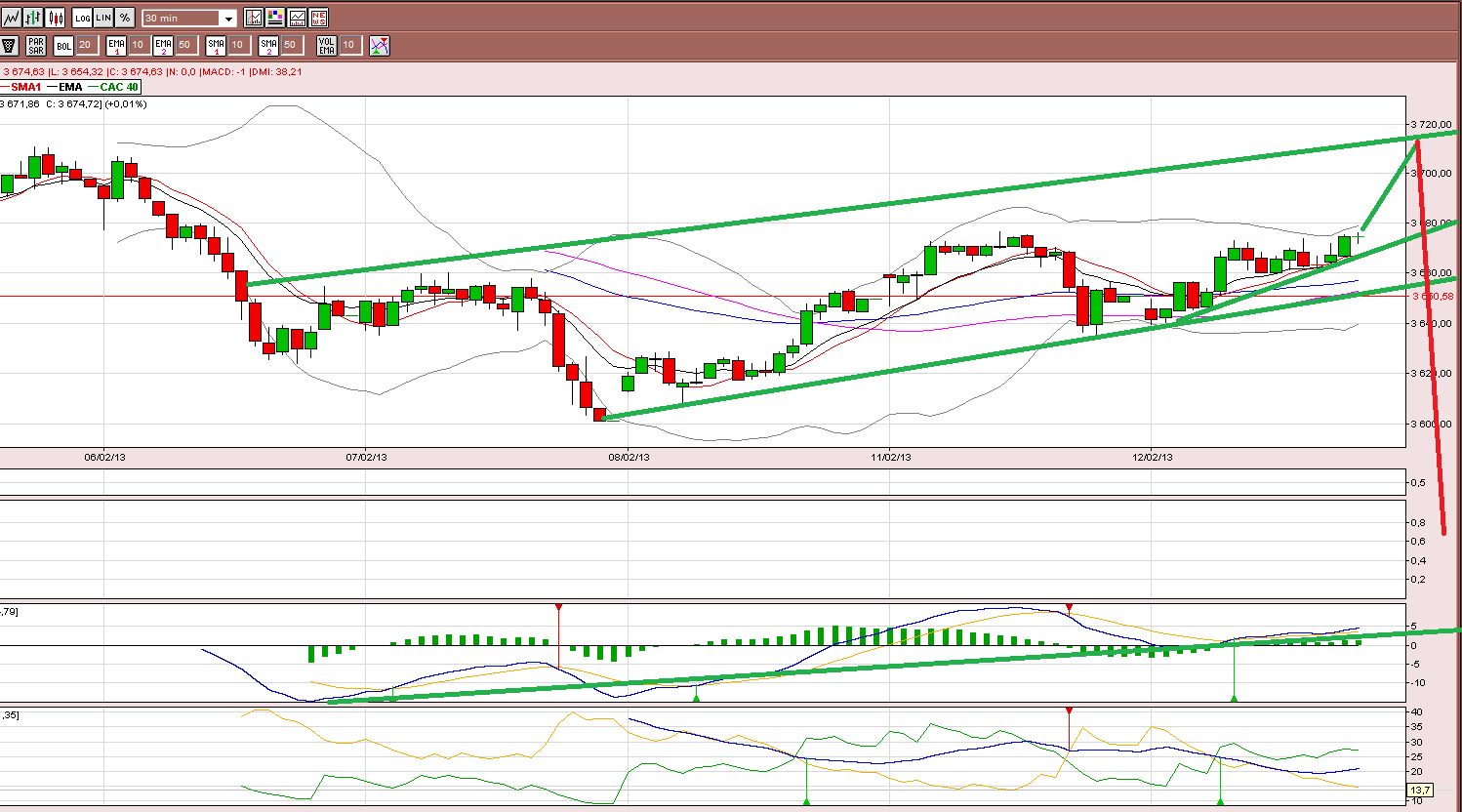The height and width of the screenshot is (812, 1462).
Task: Click the 3 720,00 price axis label
Action: (x=1433, y=125)
